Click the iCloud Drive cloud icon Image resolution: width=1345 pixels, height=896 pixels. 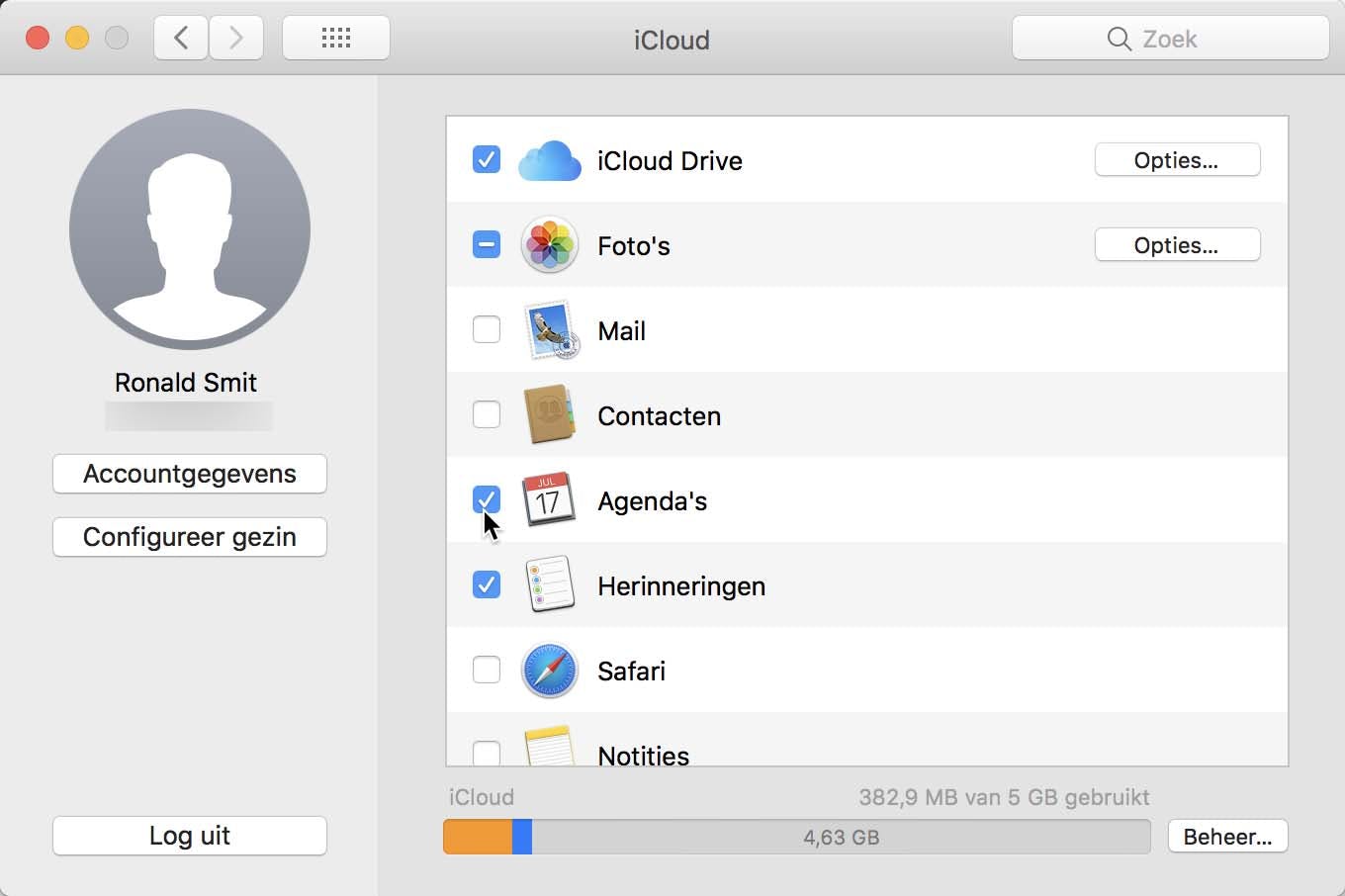point(549,160)
